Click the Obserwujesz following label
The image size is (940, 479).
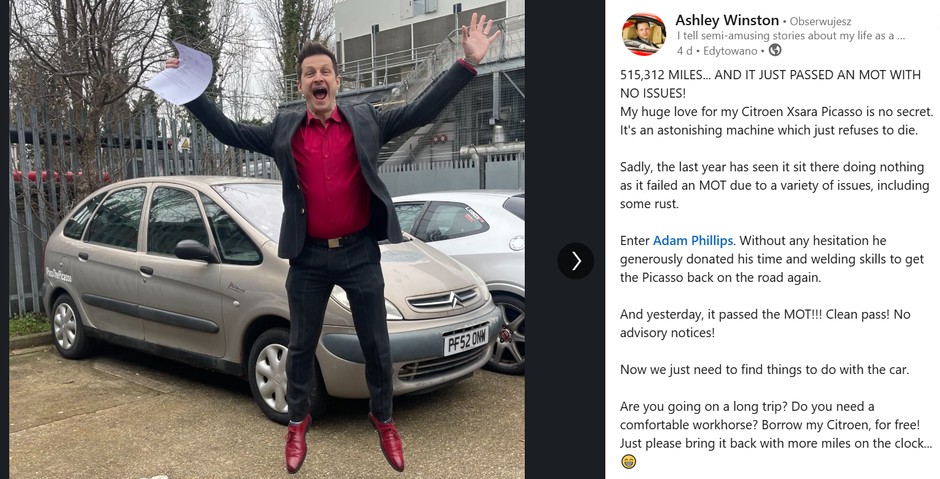pyautogui.click(x=821, y=22)
